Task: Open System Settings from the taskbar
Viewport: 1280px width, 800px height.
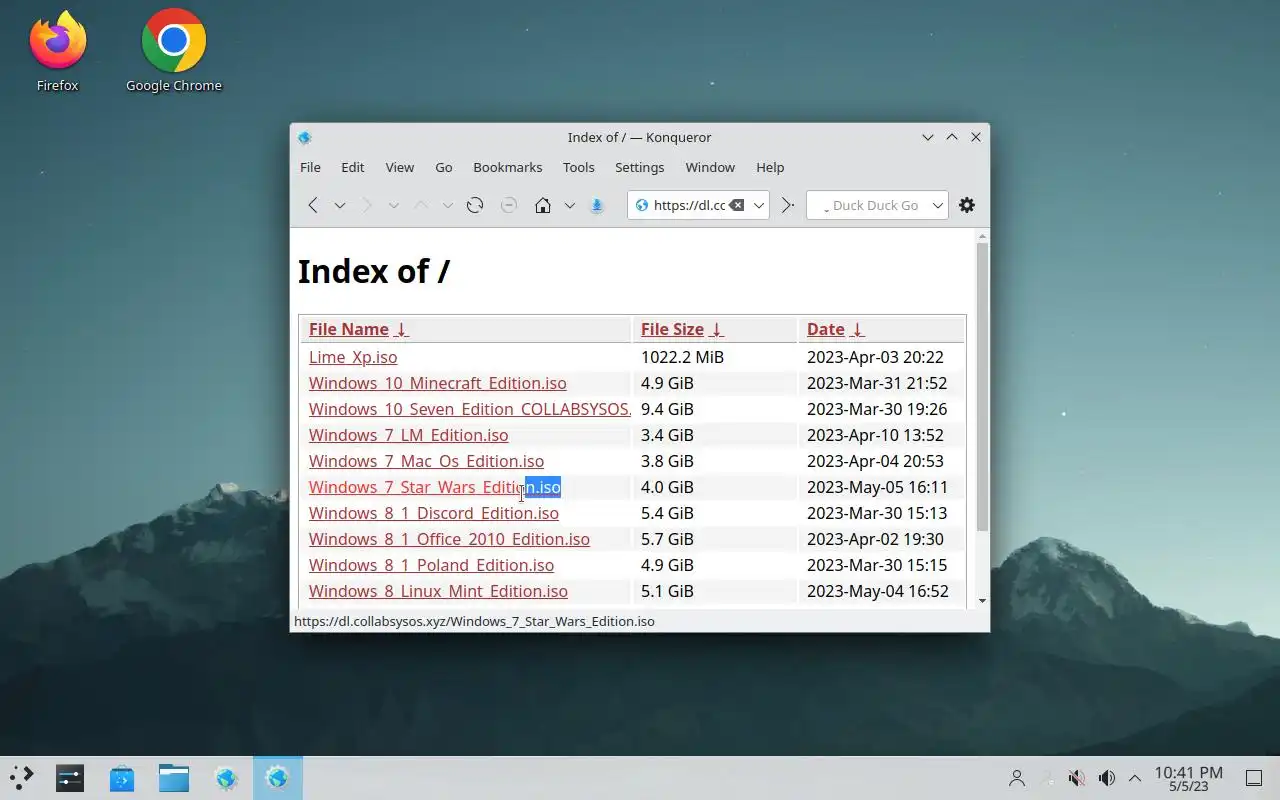Action: pyautogui.click(x=70, y=777)
